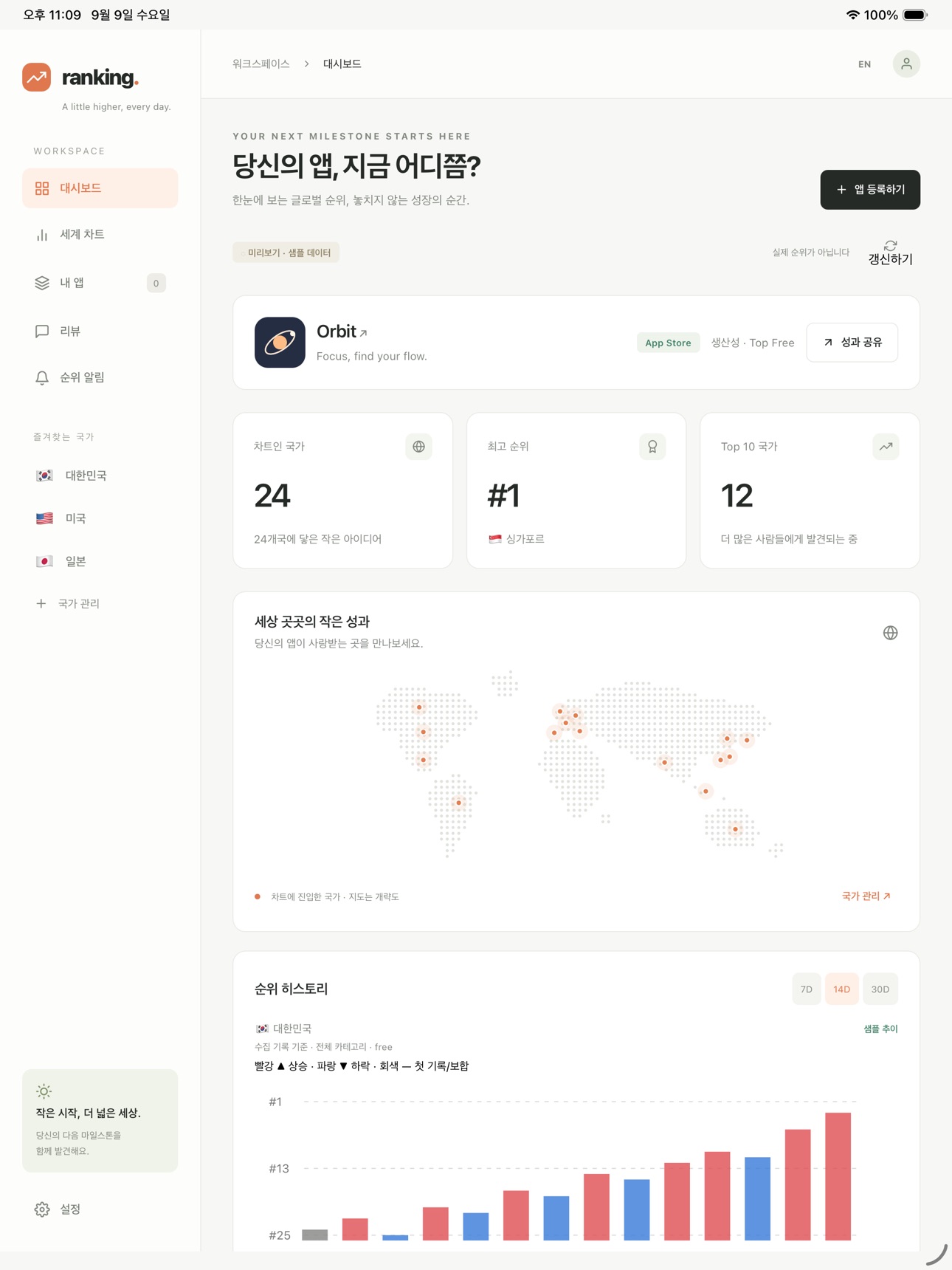Select the US flag 미국 favorite
The image size is (952, 1270).
pos(44,518)
